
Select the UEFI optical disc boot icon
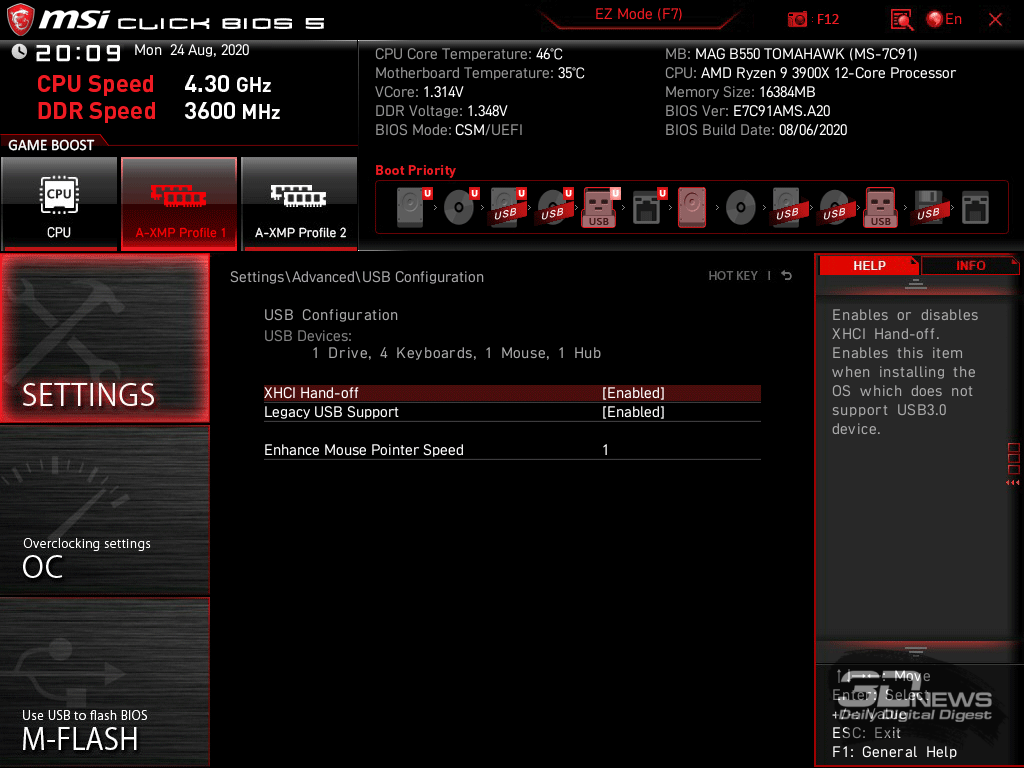point(461,207)
